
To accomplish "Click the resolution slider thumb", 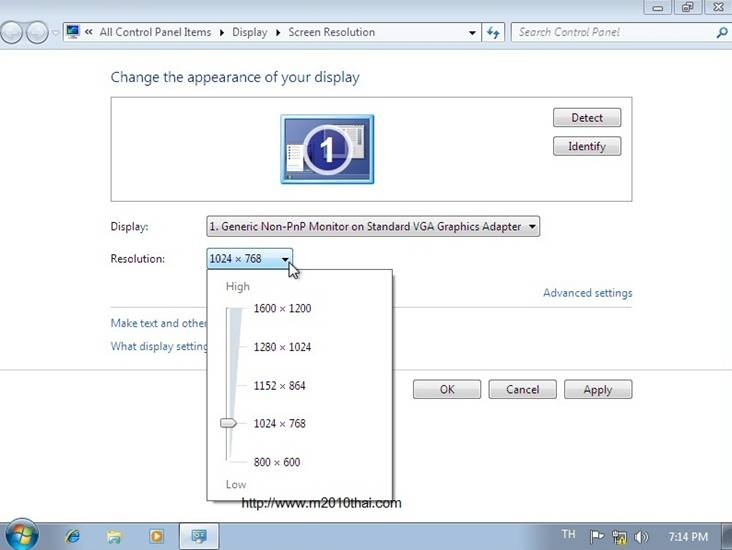I will (x=228, y=423).
